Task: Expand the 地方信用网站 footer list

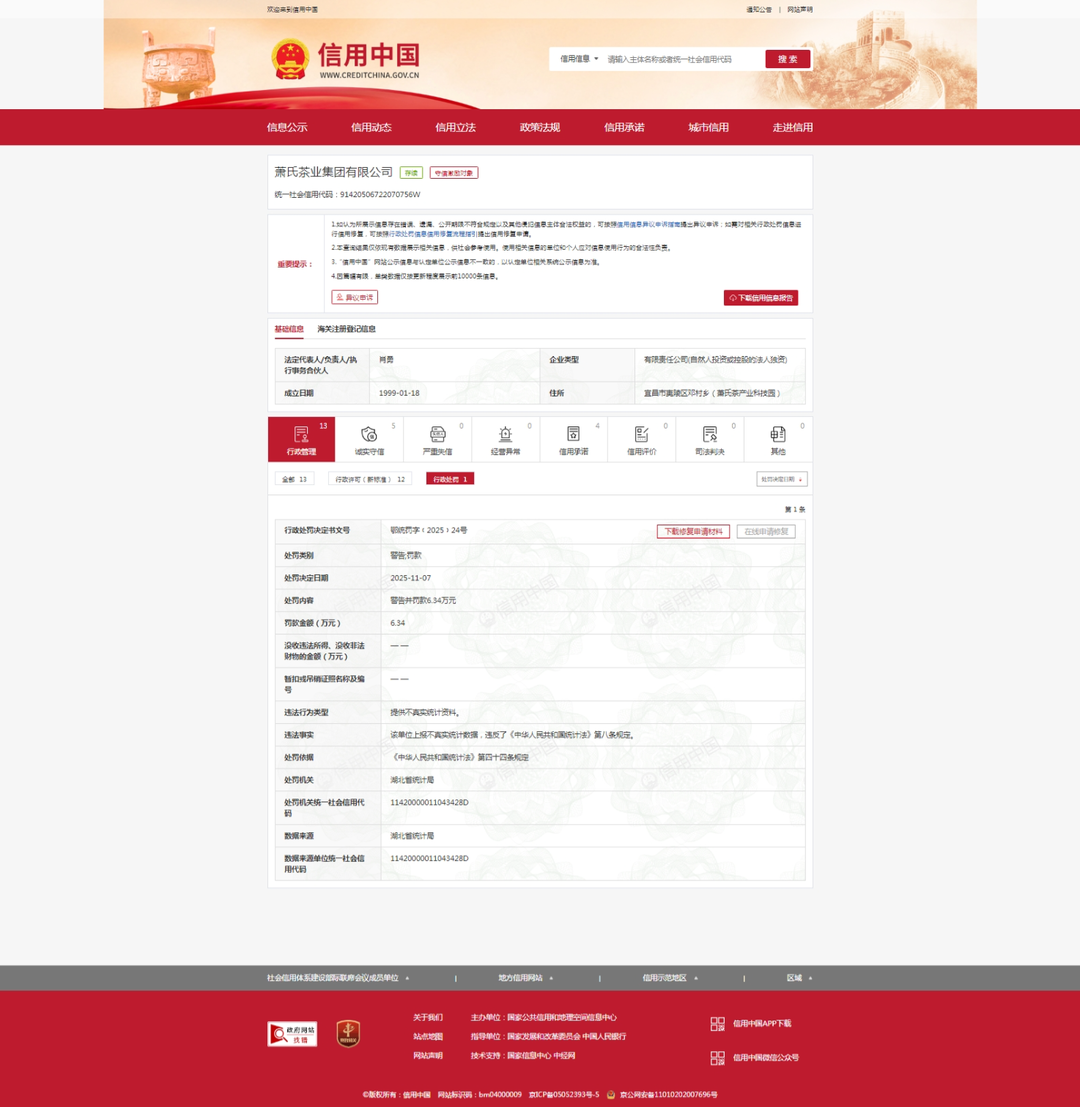Action: 526,978
